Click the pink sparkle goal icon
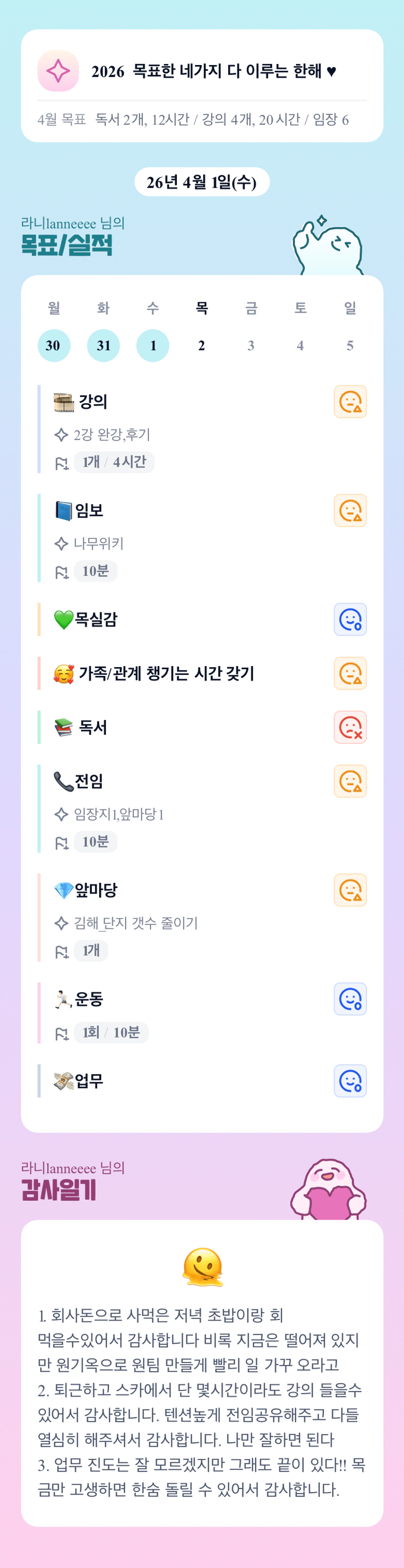The image size is (404, 1568). pos(58,70)
